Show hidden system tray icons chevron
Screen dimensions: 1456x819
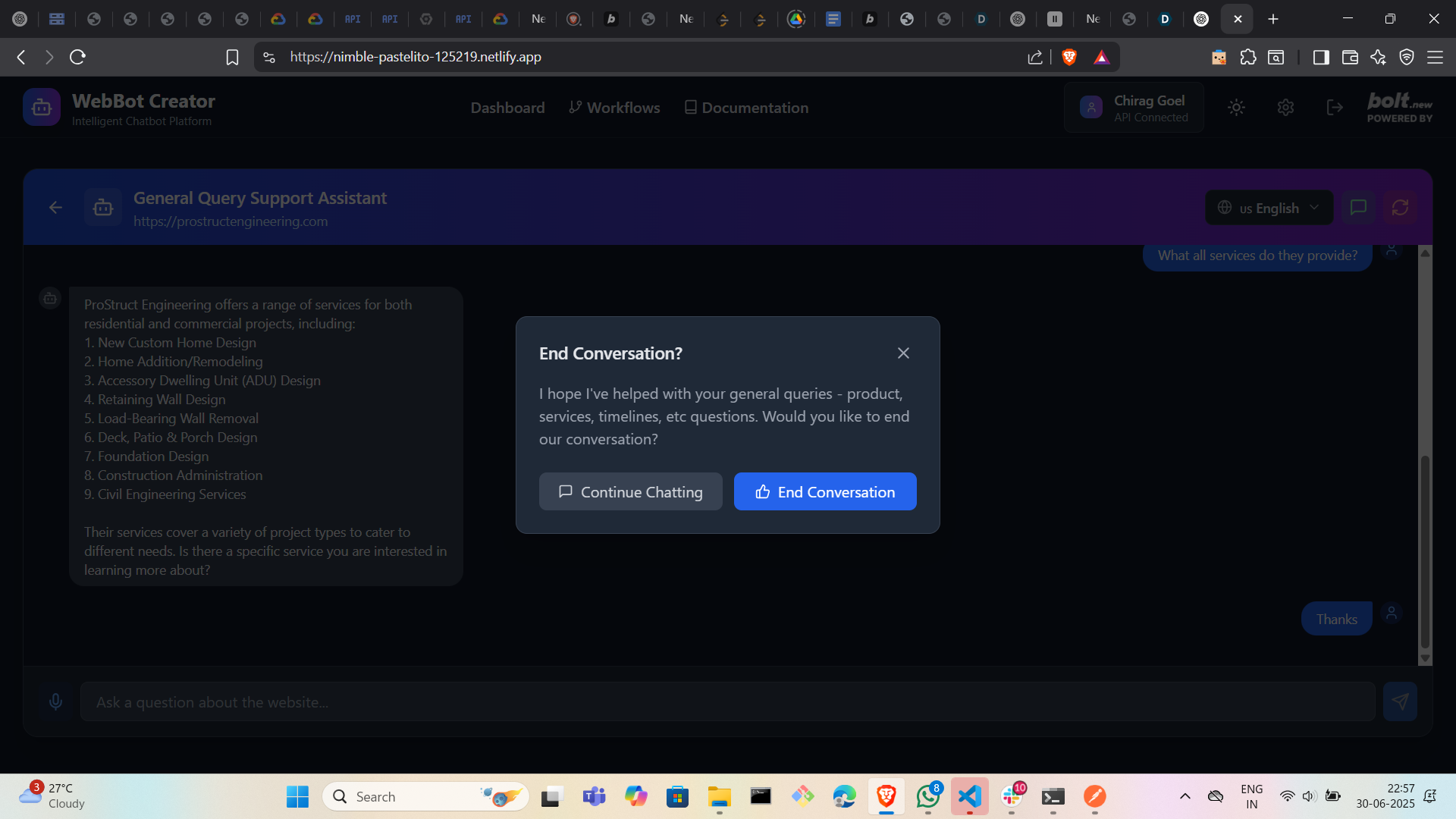click(1185, 796)
